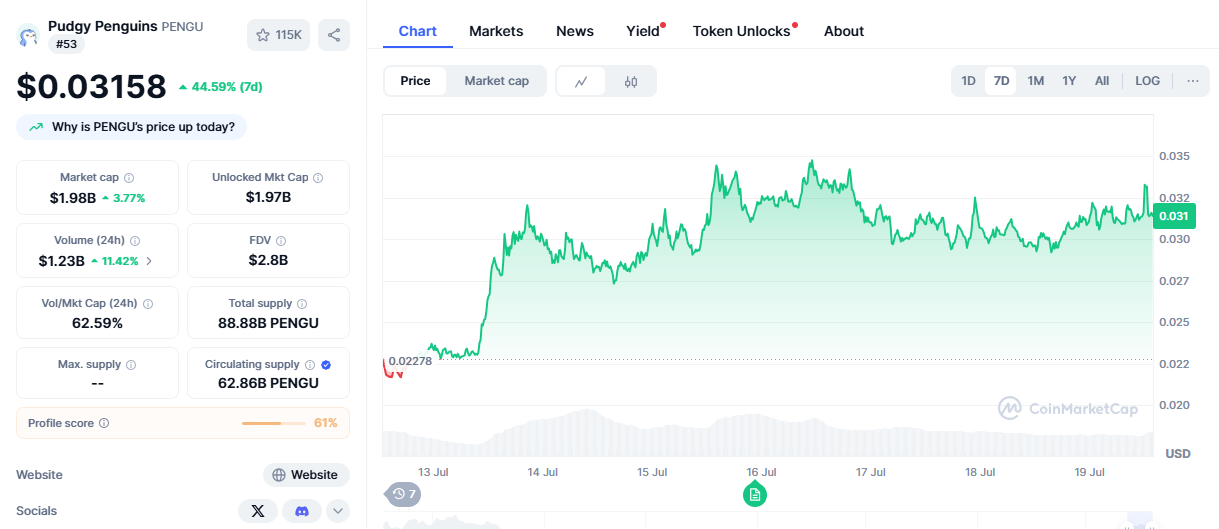Click the green news document marker on 16 Jul
Image resolution: width=1219 pixels, height=529 pixels.
(755, 494)
